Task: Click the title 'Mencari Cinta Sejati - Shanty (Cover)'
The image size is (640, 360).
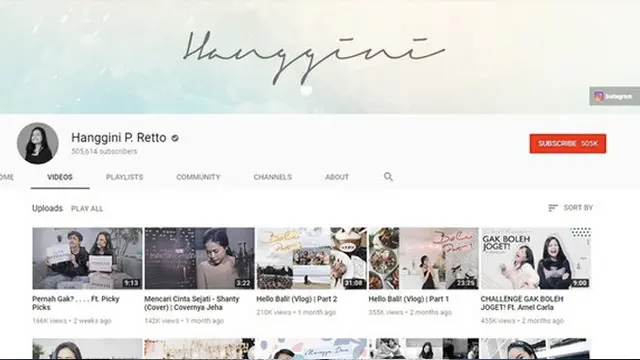Action: tap(192, 303)
